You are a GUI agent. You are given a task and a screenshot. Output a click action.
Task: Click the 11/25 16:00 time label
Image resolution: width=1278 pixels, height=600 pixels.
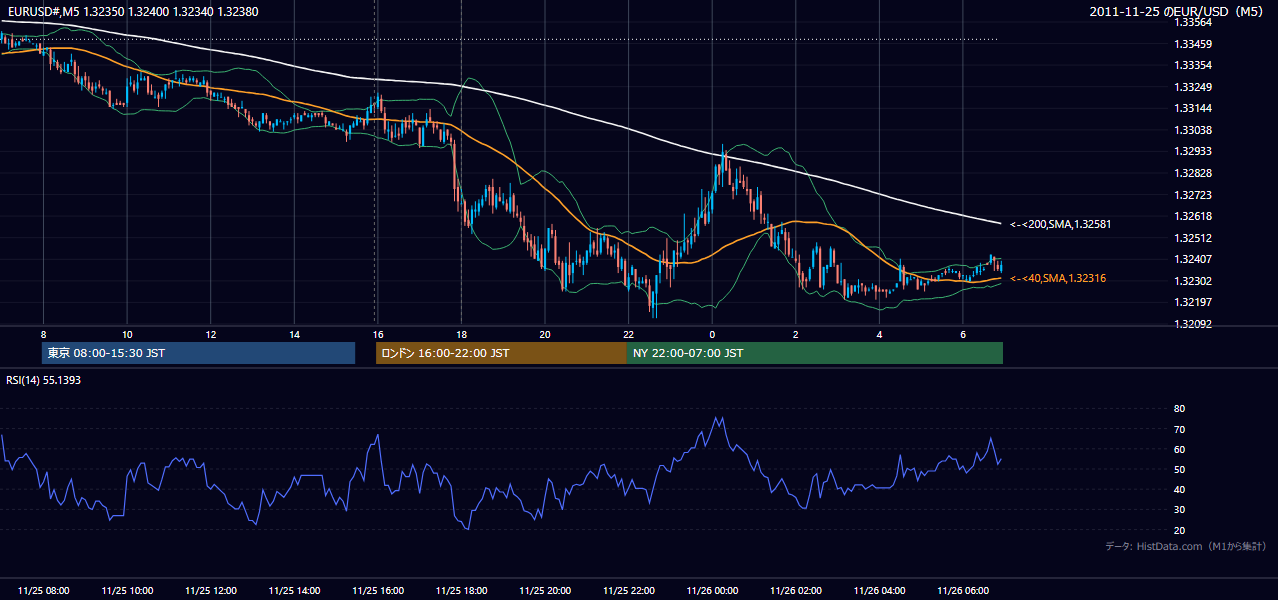click(x=378, y=591)
